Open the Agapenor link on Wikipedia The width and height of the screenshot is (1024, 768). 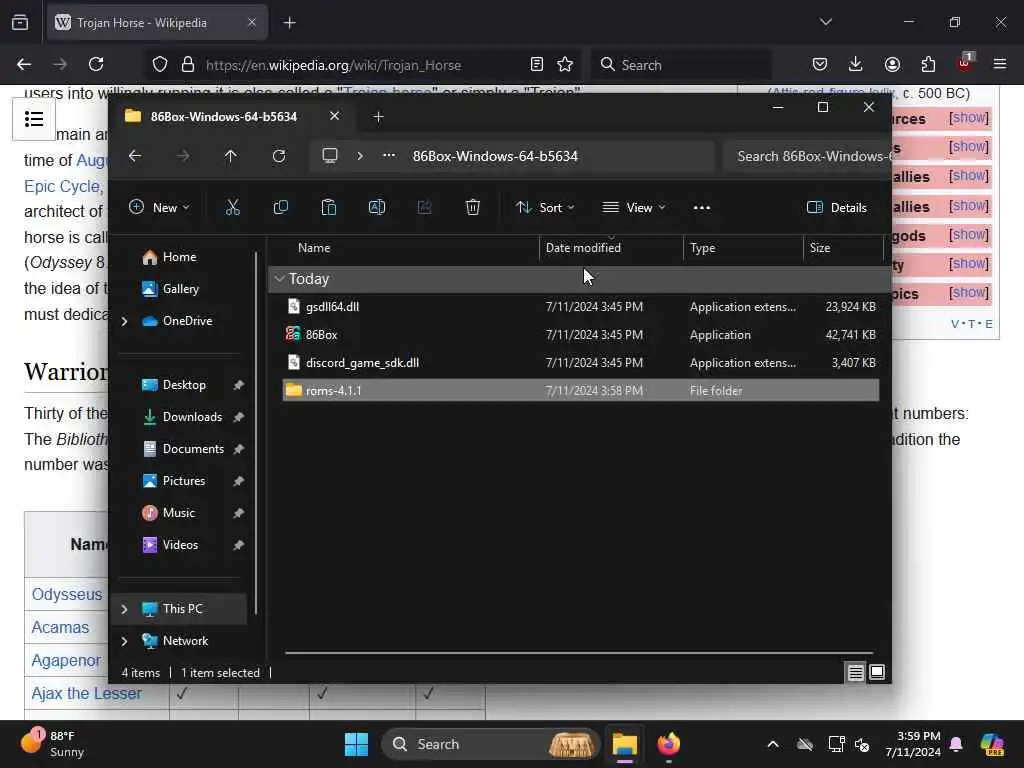(67, 660)
